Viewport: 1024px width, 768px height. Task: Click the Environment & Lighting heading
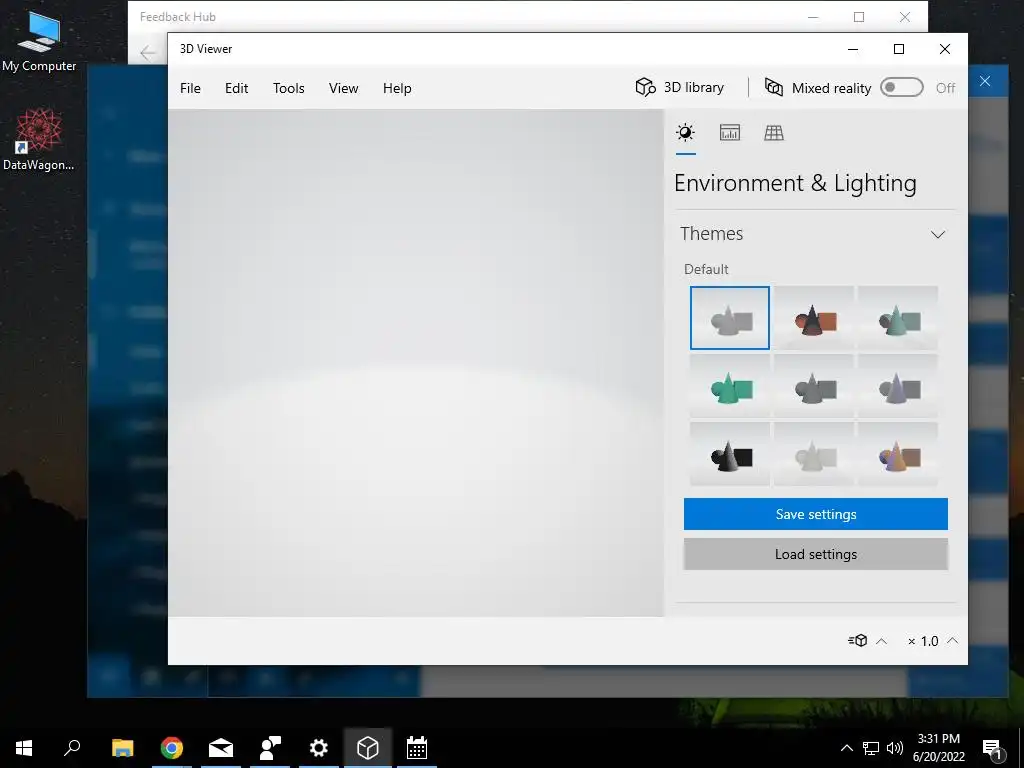795,184
